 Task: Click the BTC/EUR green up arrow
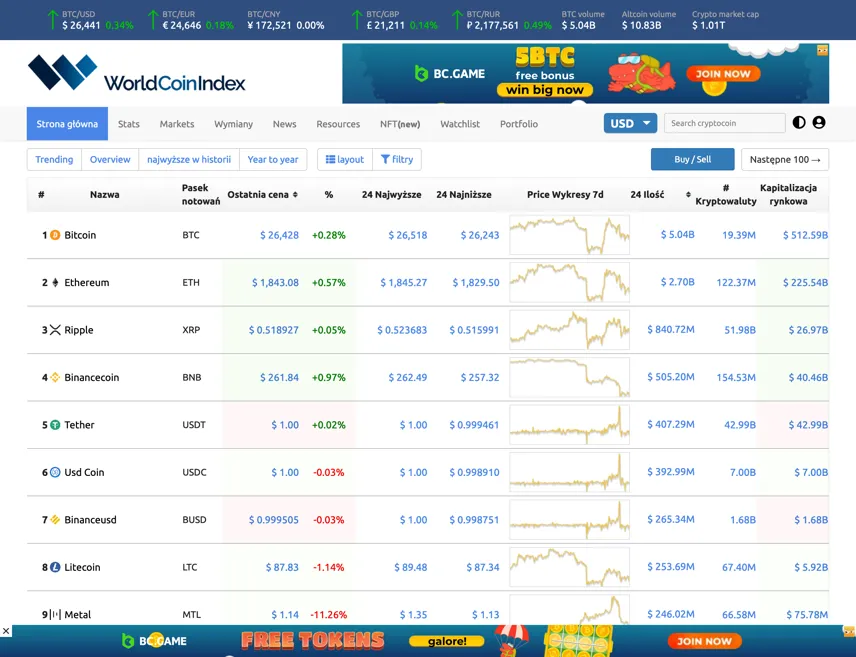coord(153,20)
